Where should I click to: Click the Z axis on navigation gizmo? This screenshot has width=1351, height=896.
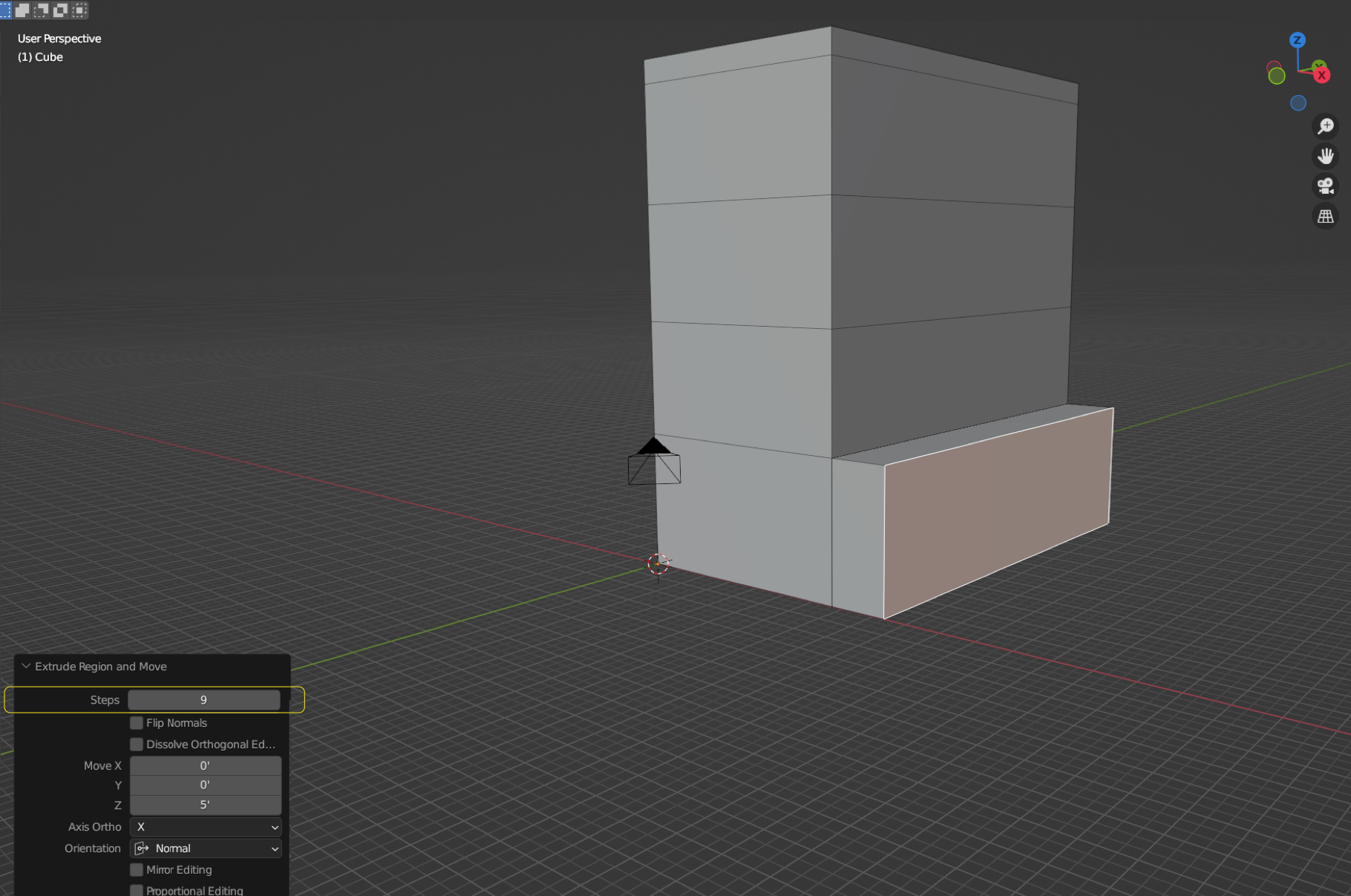click(1297, 40)
